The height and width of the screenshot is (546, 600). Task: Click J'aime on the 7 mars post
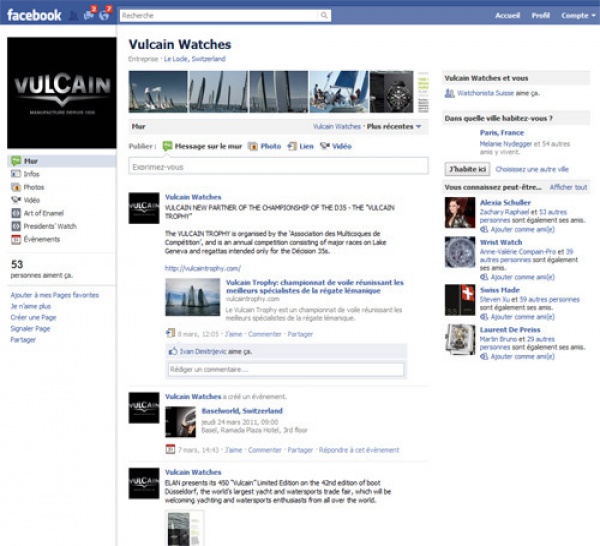click(x=233, y=450)
